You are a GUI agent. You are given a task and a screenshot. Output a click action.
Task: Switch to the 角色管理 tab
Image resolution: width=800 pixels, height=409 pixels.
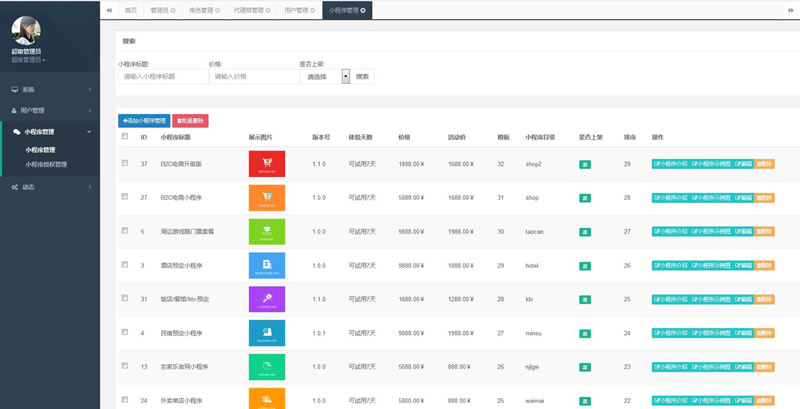[x=204, y=10]
